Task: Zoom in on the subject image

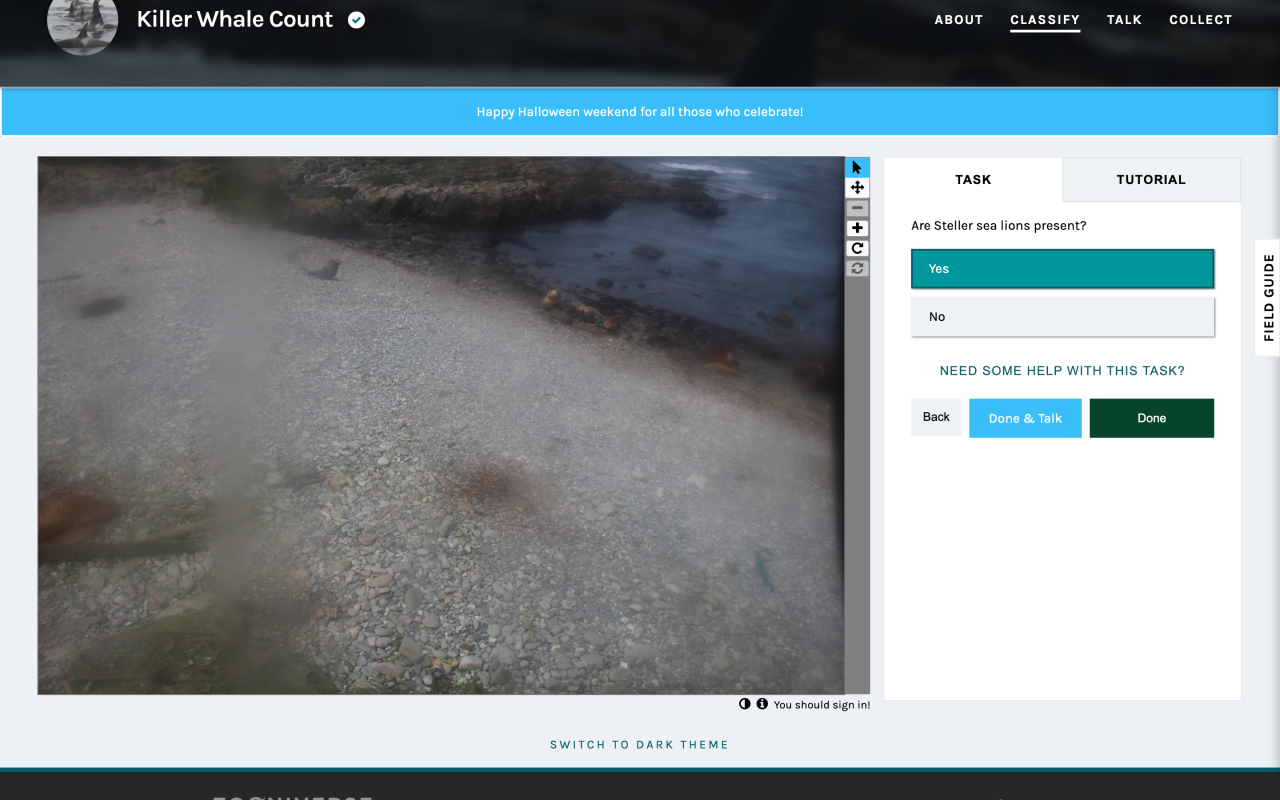Action: click(x=857, y=228)
